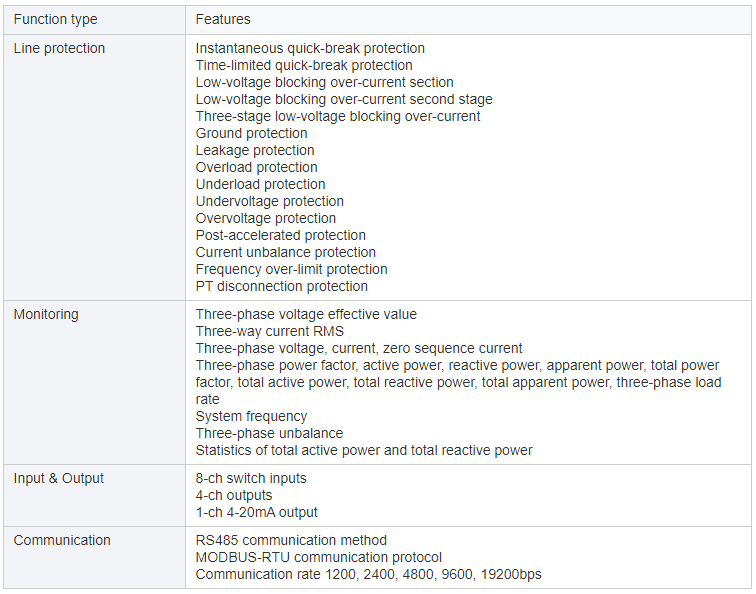Click 'Time-limited quick-break protection' line
The image size is (756, 594).
click(304, 65)
